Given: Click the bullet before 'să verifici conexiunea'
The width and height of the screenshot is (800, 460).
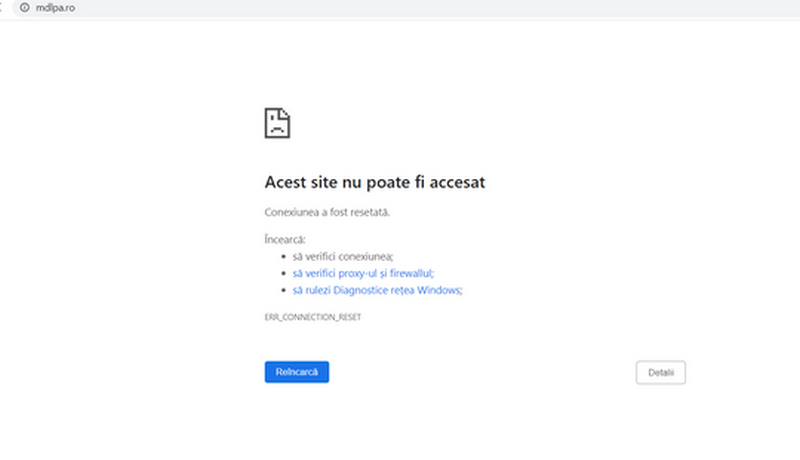Looking at the screenshot, I should click(284, 256).
